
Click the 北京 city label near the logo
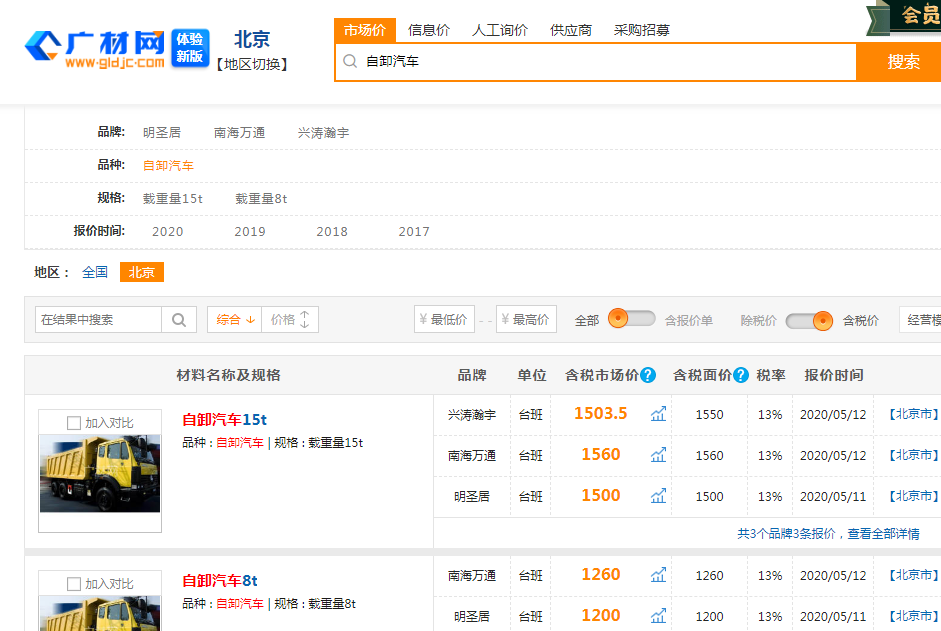click(252, 40)
